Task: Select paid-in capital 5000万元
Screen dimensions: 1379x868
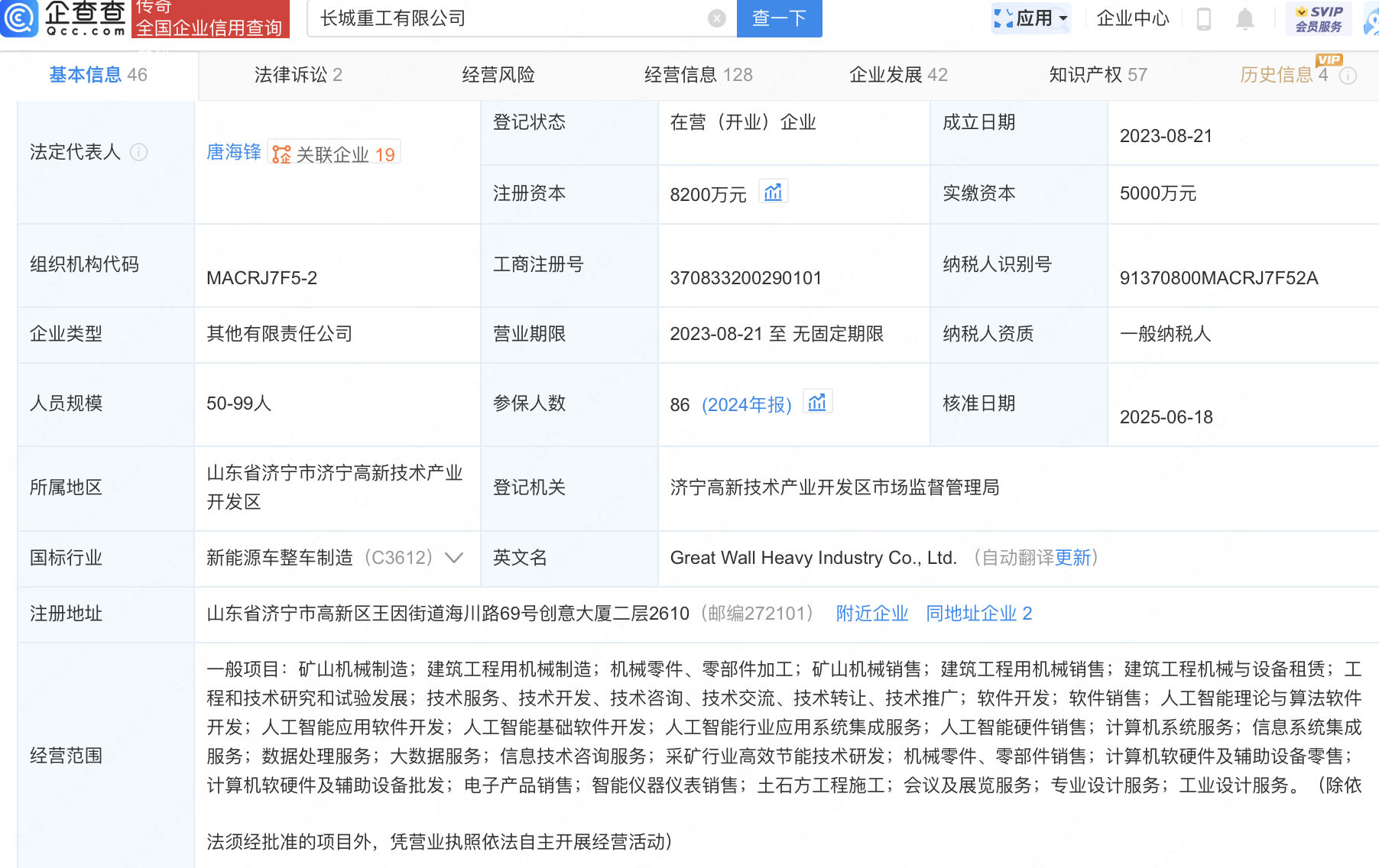Action: click(1158, 193)
